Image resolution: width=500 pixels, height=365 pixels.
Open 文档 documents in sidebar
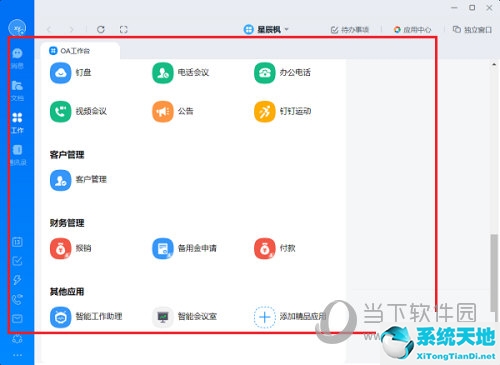coord(17,90)
